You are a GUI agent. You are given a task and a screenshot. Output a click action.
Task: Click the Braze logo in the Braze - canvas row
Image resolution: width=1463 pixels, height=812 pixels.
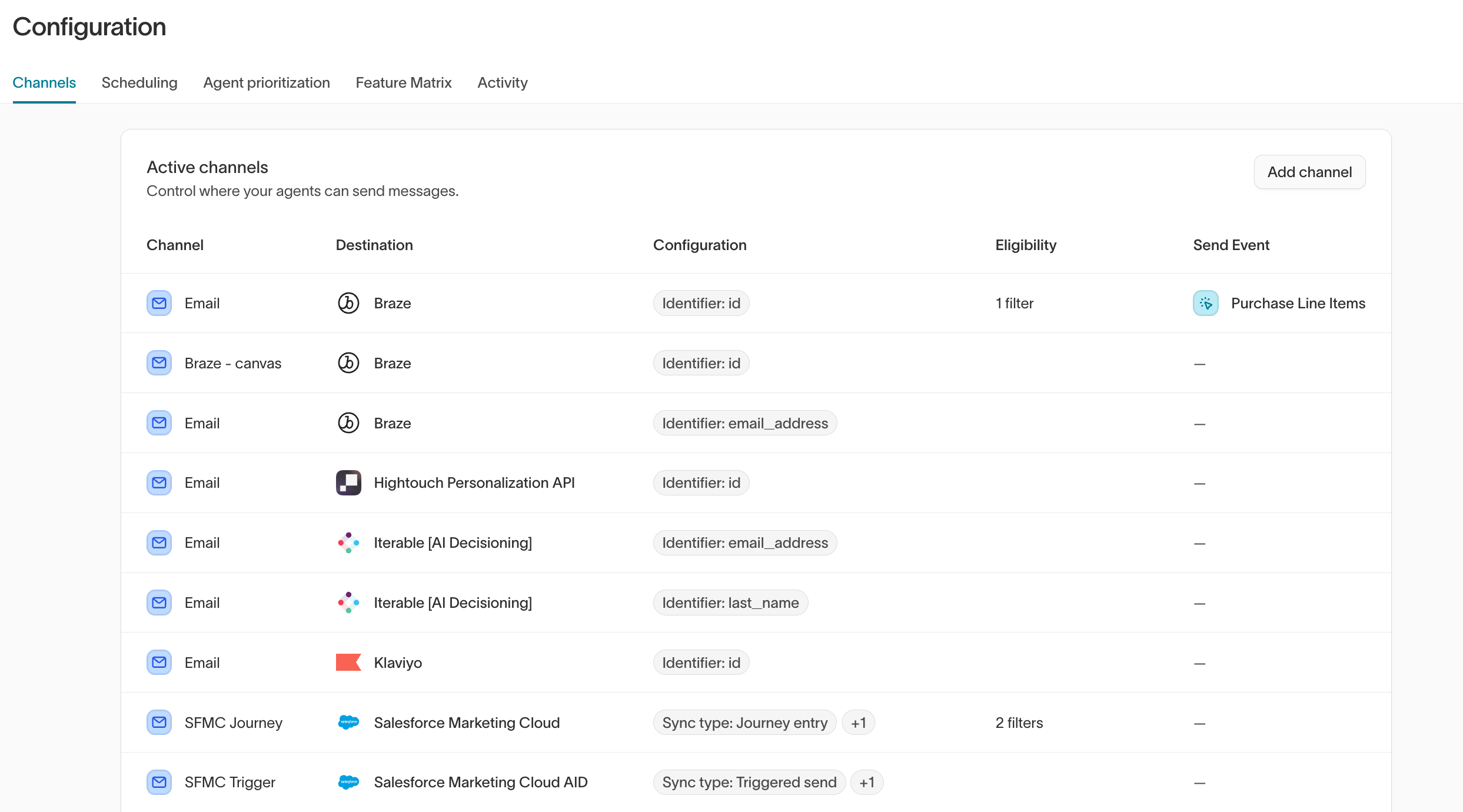348,363
